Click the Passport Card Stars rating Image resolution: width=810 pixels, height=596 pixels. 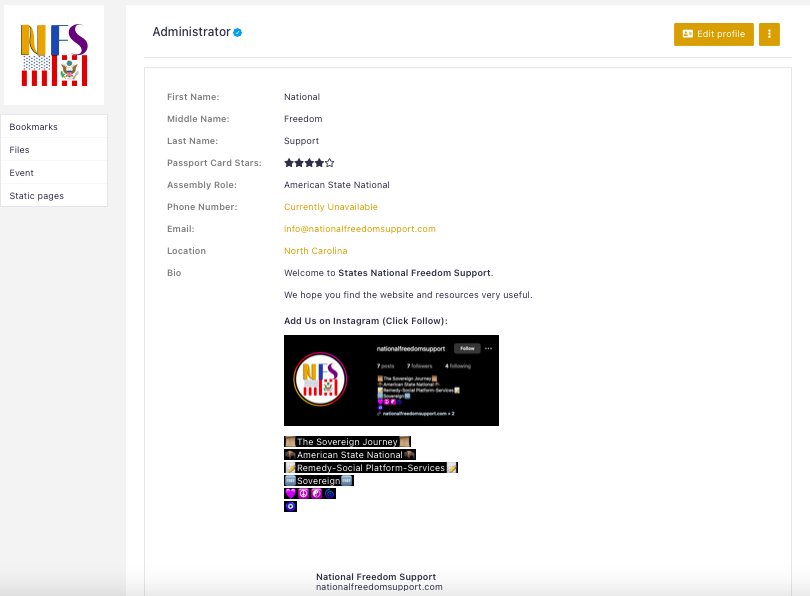(309, 163)
